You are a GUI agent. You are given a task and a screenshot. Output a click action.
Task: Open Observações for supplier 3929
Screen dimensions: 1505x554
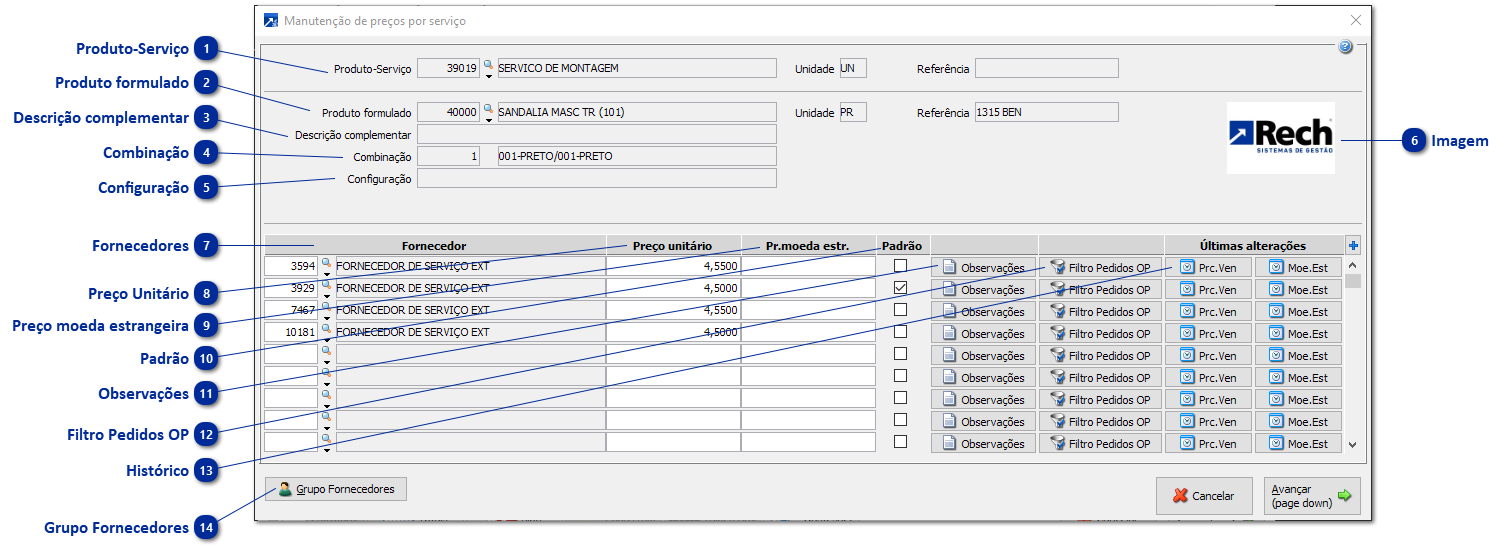[983, 290]
